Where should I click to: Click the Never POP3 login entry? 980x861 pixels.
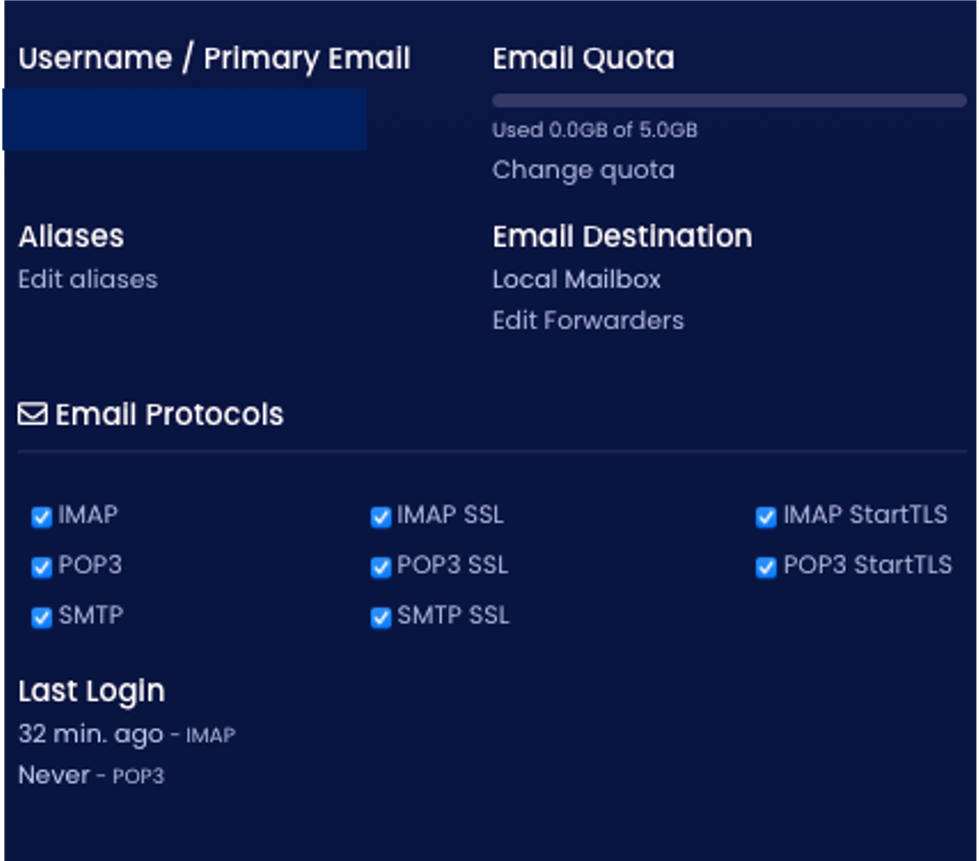pos(91,775)
